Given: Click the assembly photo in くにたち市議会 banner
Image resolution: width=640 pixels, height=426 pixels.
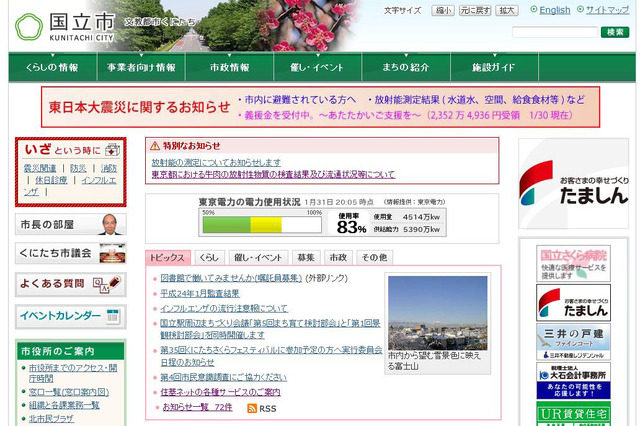Looking at the screenshot, I should (x=113, y=253).
